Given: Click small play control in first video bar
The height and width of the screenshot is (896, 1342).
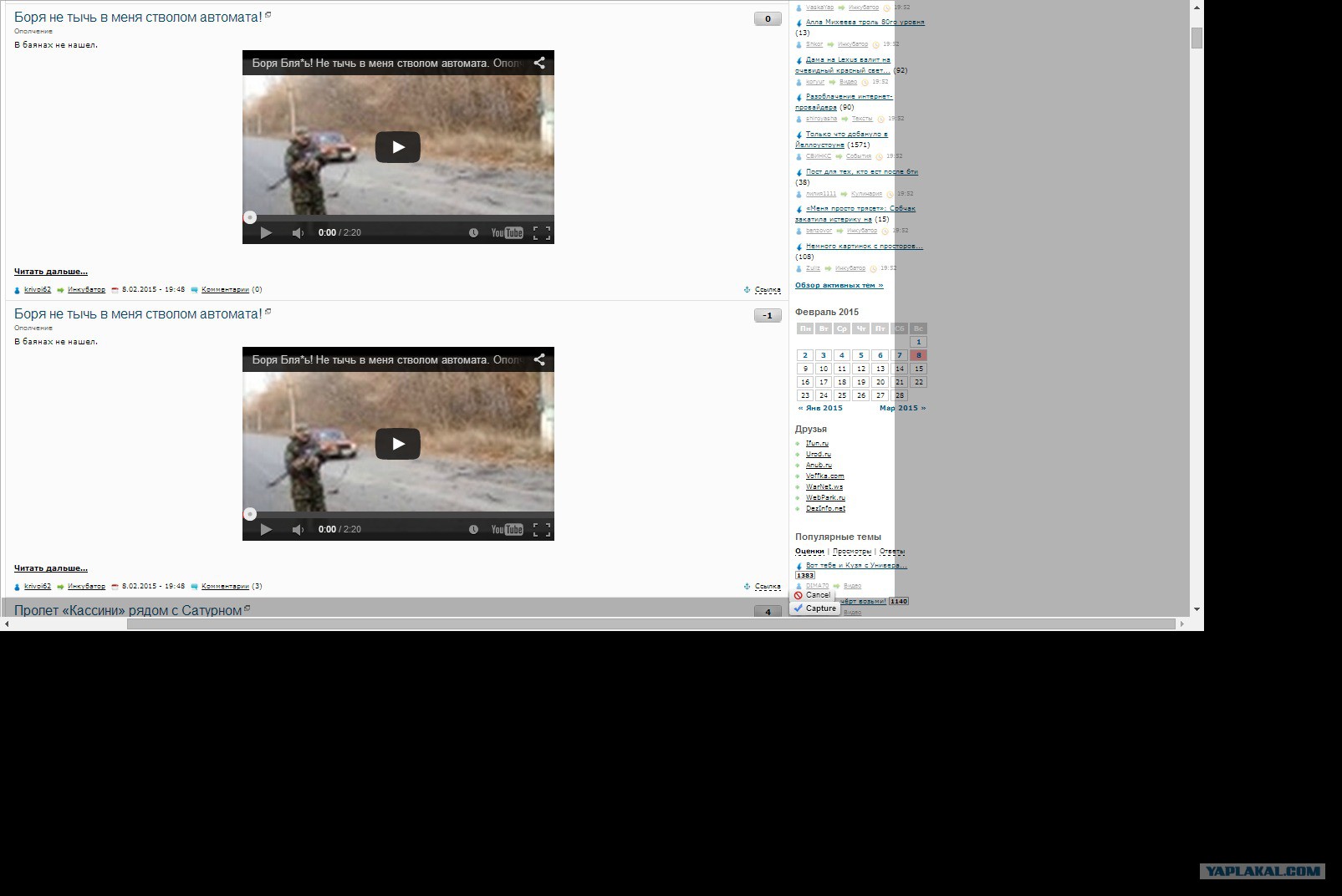Looking at the screenshot, I should click(x=266, y=232).
